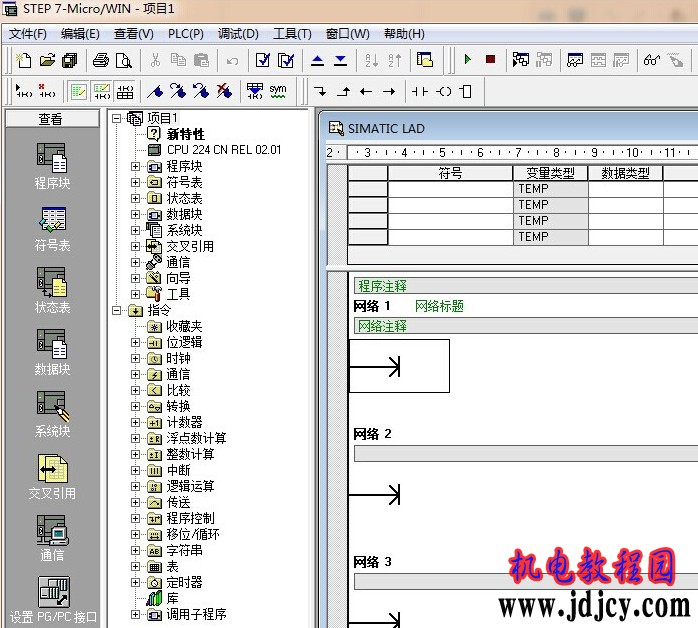
Task: Open the PLC(P) menu
Action: (x=186, y=34)
